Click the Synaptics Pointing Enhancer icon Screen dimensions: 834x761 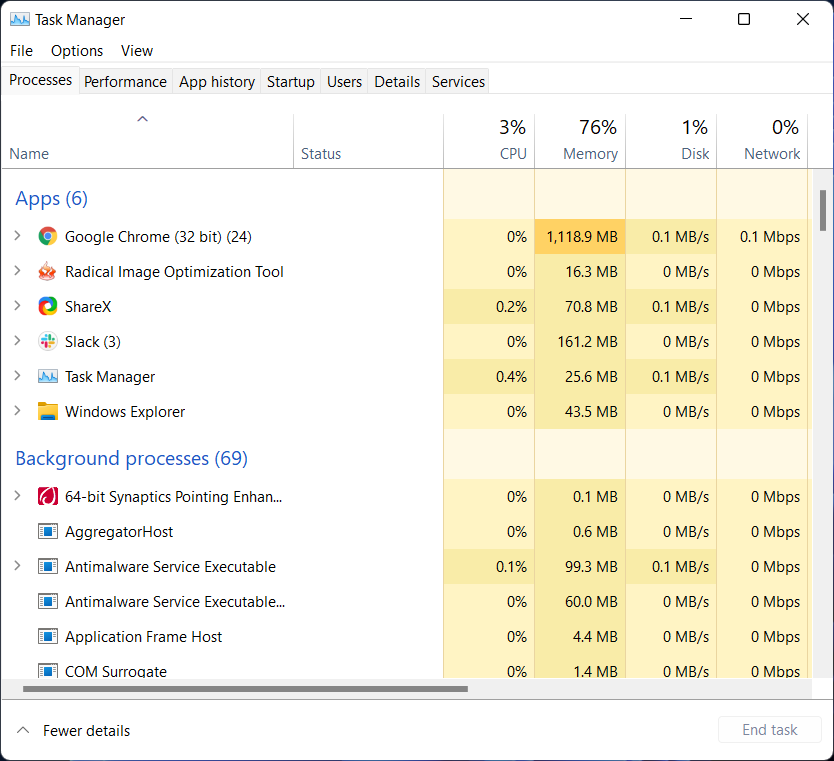[x=48, y=496]
